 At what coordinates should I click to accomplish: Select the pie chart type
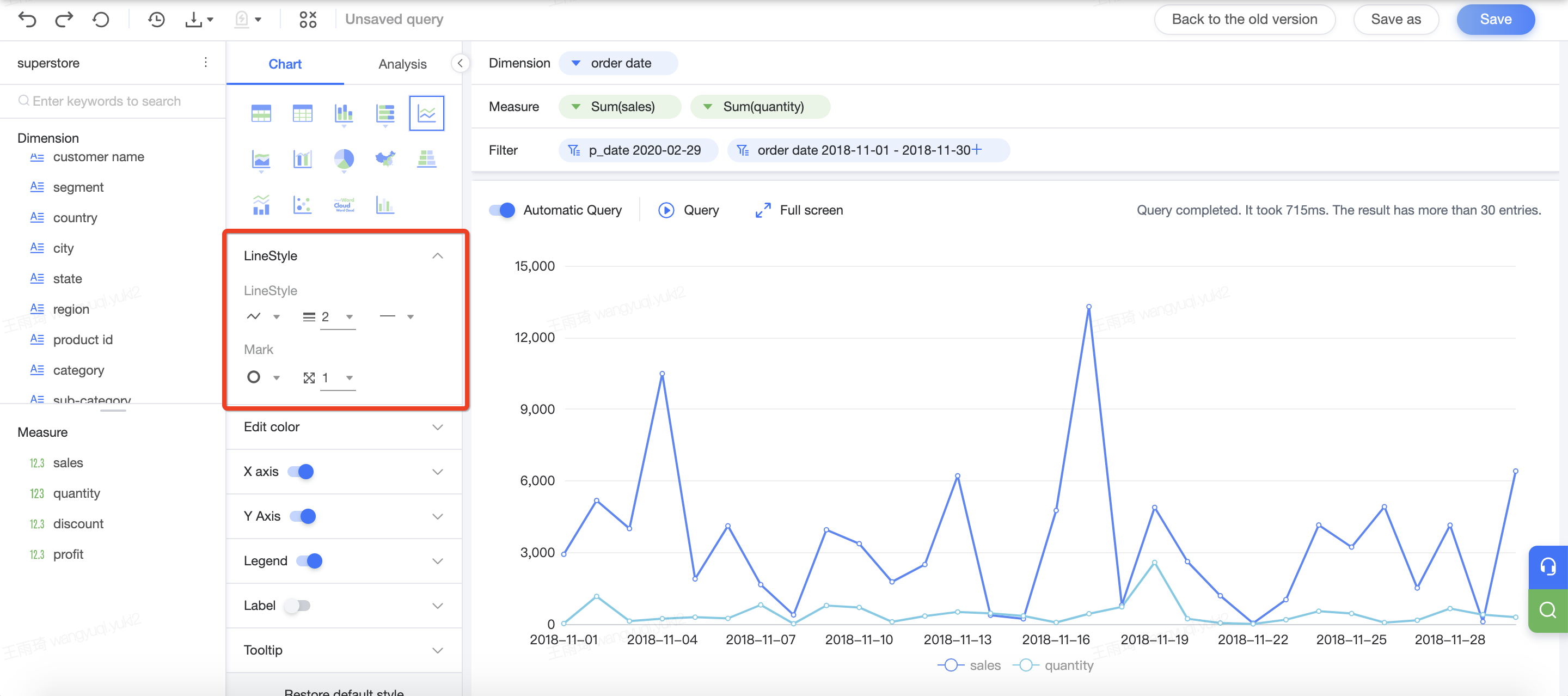(x=344, y=160)
